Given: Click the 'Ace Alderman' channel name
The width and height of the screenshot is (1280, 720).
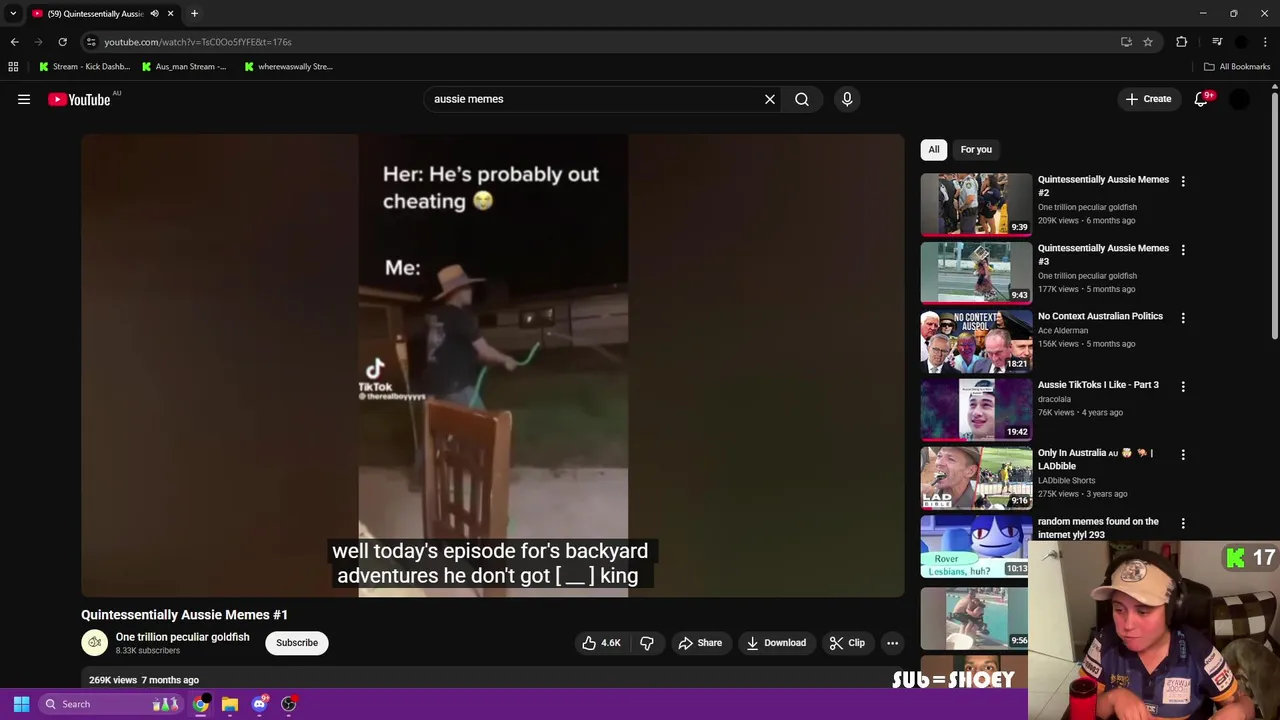Looking at the screenshot, I should (1064, 330).
